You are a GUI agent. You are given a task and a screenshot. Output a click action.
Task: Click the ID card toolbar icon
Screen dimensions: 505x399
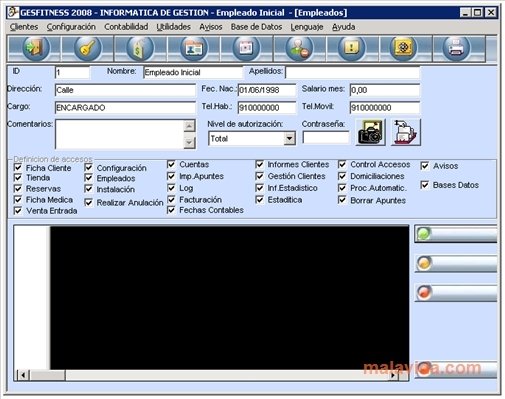193,49
